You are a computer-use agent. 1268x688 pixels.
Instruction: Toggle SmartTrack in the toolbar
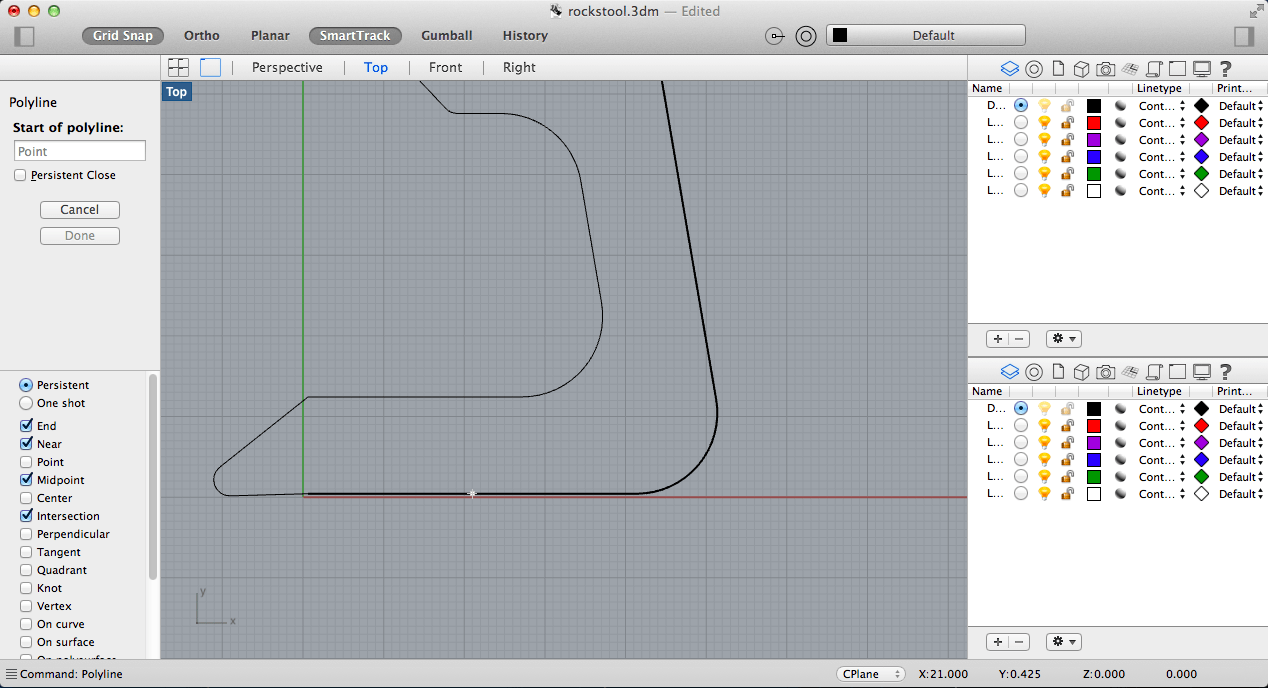[355, 36]
